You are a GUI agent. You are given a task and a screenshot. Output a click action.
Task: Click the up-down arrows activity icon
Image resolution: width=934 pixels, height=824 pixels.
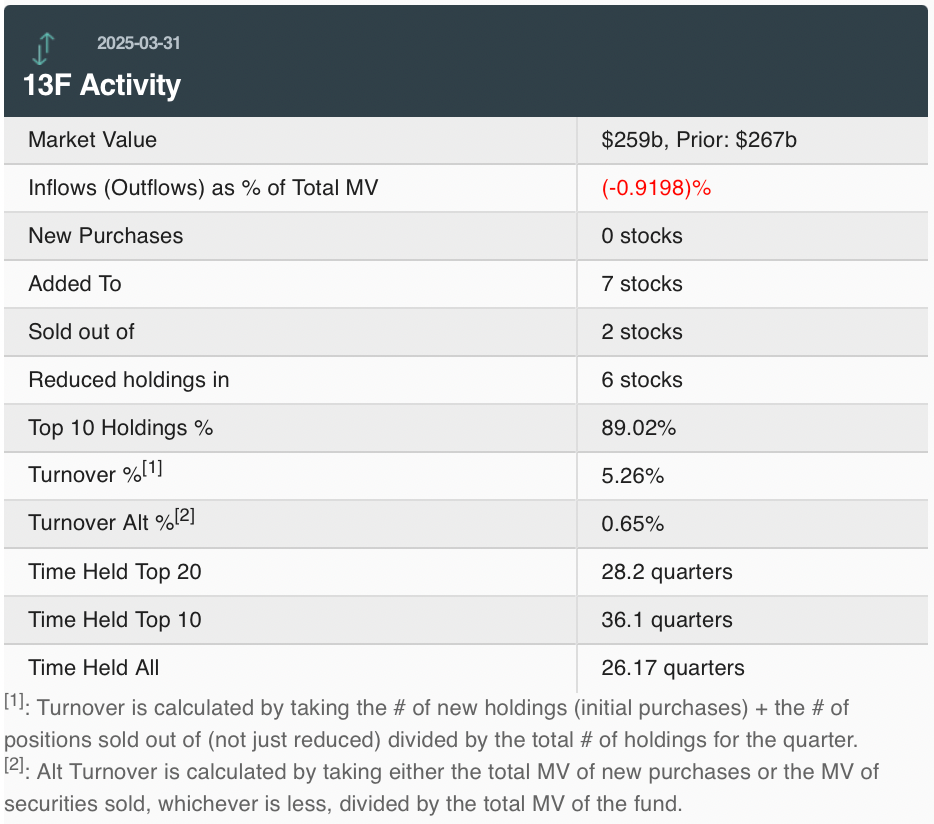click(x=43, y=47)
